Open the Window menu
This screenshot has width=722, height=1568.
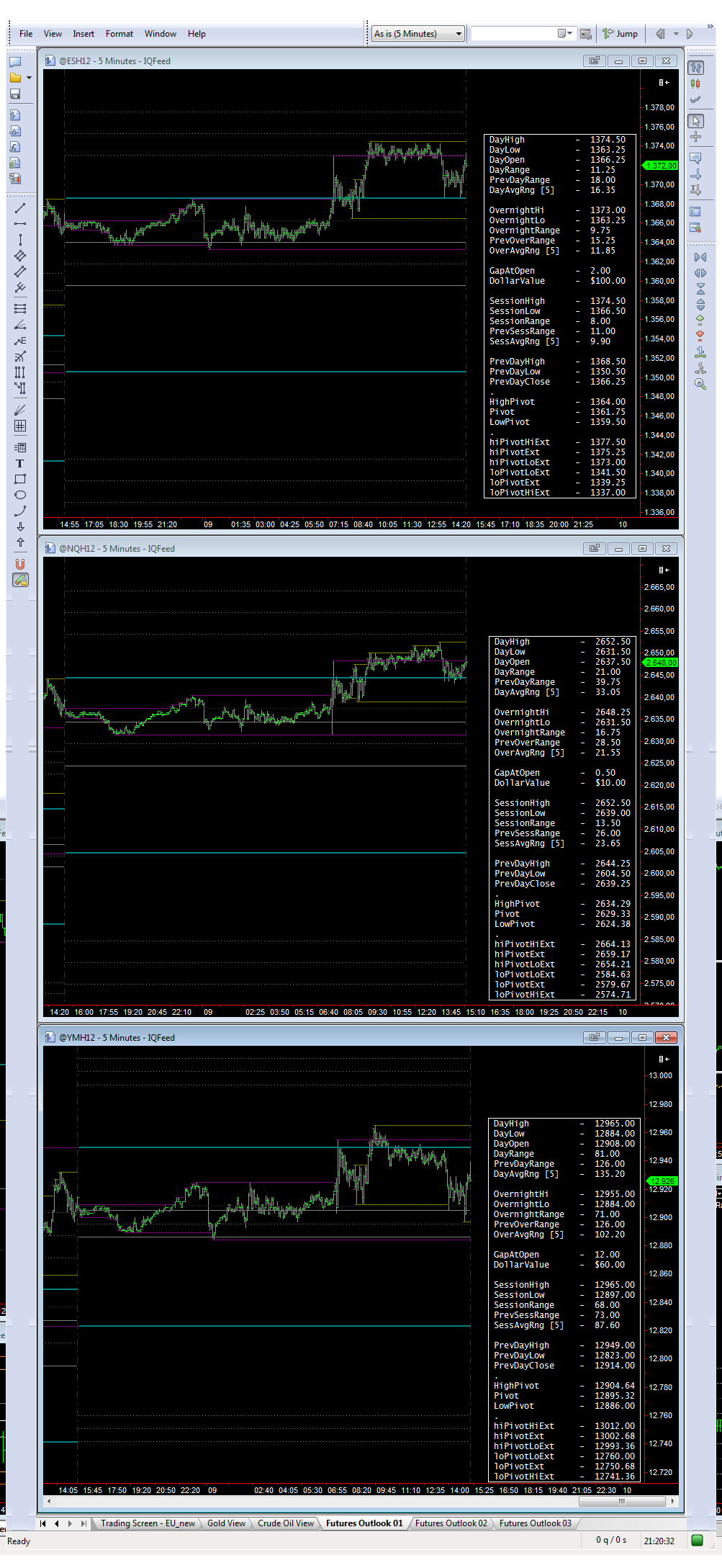pos(160,34)
